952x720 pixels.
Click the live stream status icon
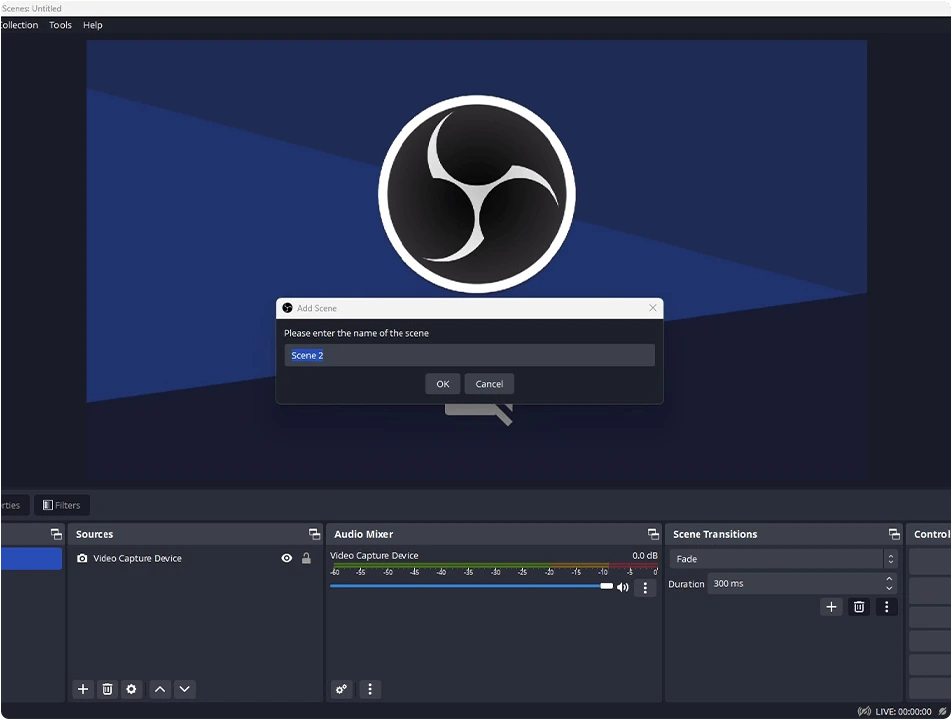click(x=864, y=712)
